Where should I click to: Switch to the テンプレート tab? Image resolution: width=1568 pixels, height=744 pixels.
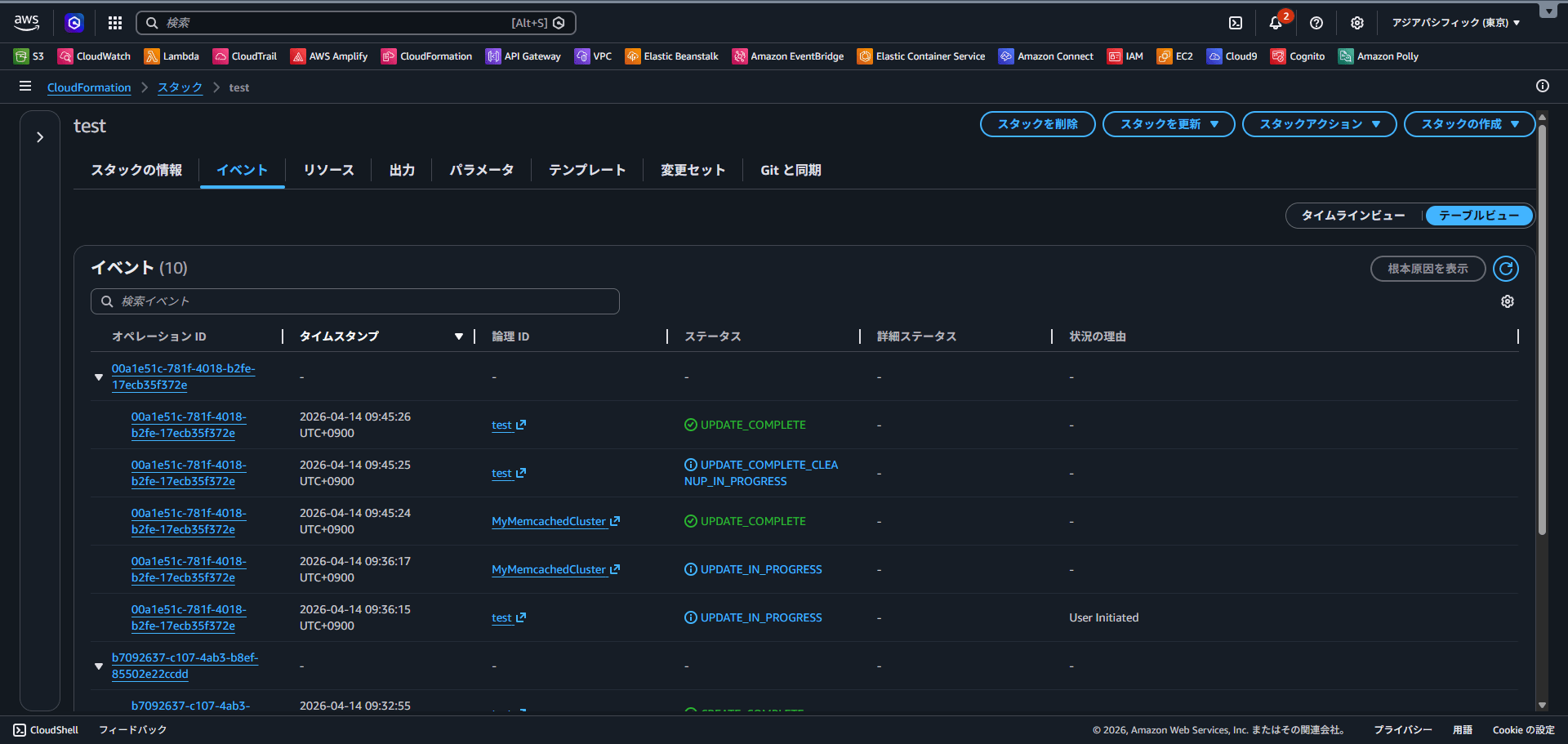(x=586, y=170)
